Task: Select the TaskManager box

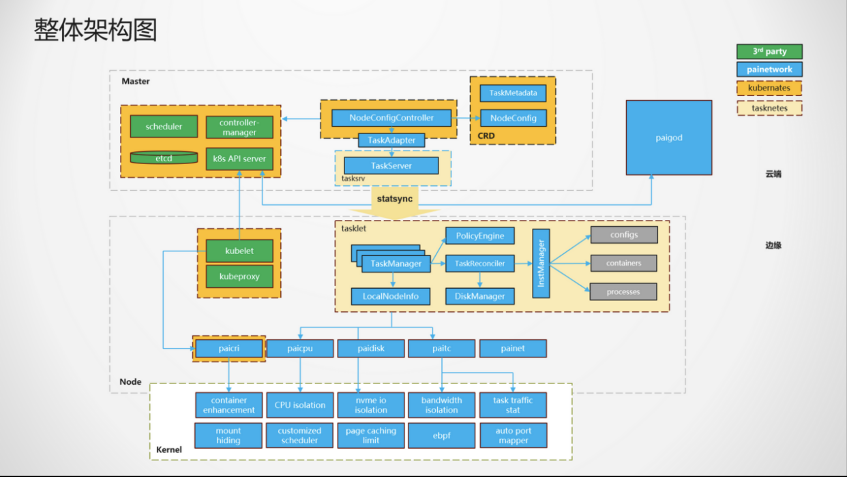Action: click(x=396, y=264)
